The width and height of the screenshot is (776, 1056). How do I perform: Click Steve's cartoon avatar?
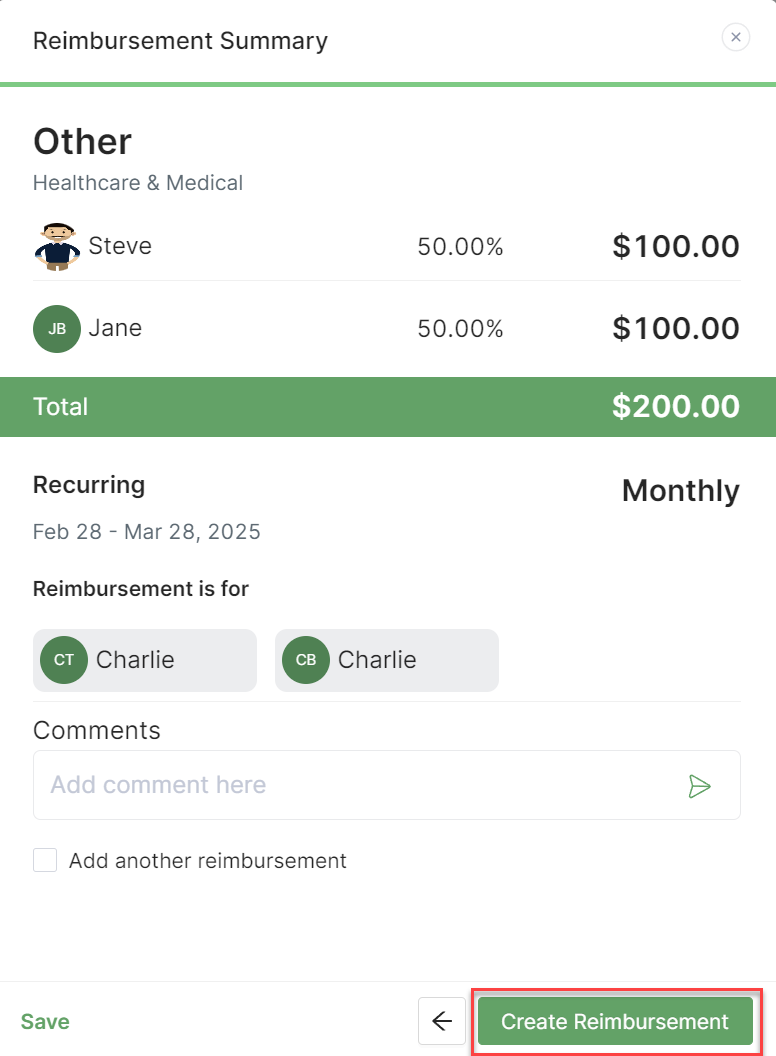click(x=57, y=247)
